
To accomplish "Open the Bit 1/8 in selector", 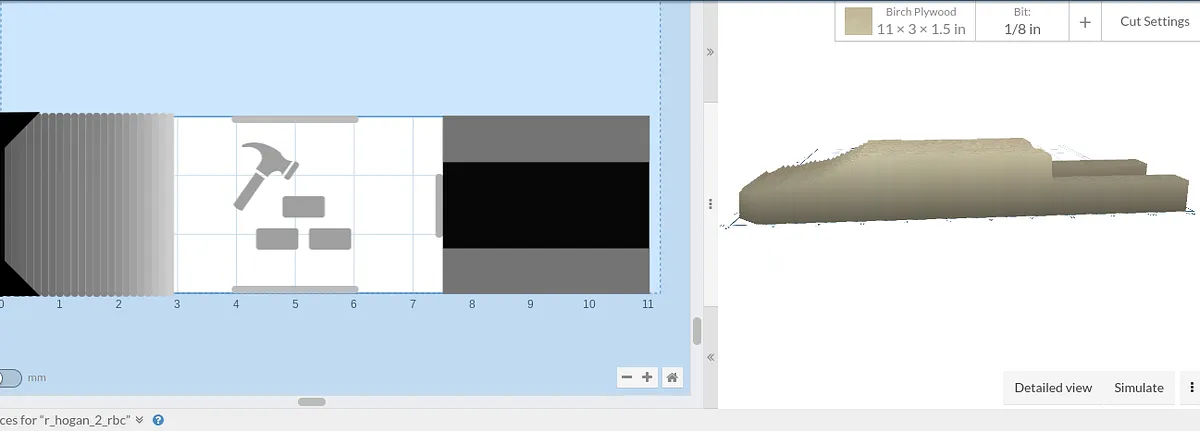I will tap(1022, 21).
